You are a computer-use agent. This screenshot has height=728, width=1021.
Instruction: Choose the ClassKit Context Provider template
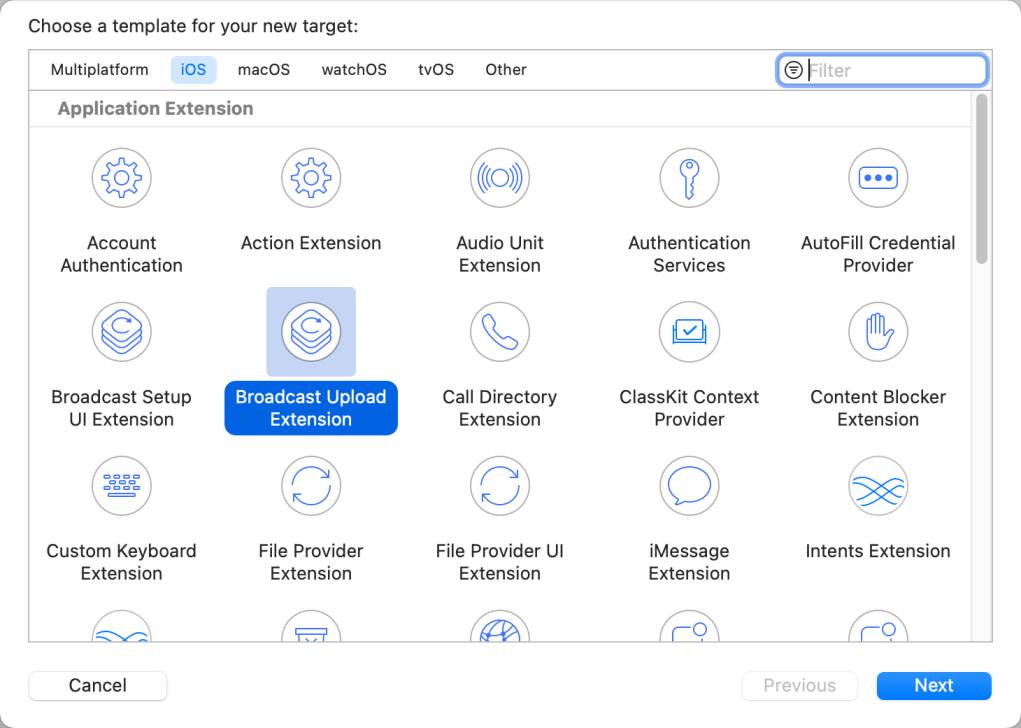pyautogui.click(x=689, y=360)
